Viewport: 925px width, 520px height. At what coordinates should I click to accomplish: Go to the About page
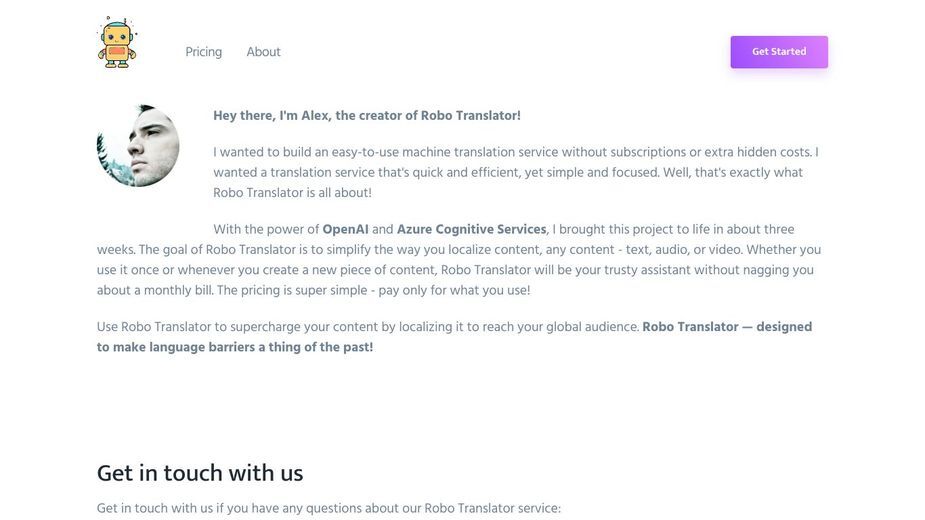coord(263,52)
